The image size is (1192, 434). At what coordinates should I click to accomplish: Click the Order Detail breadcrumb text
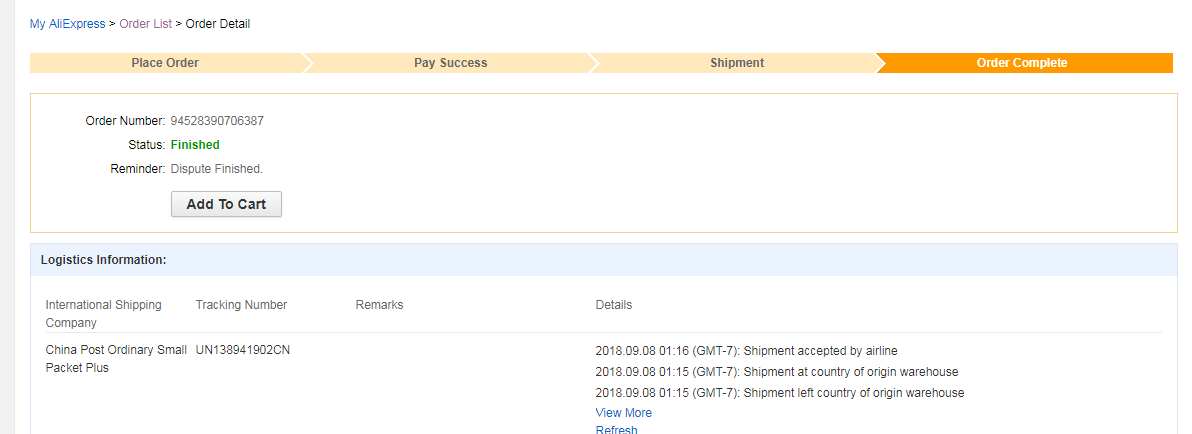[218, 24]
